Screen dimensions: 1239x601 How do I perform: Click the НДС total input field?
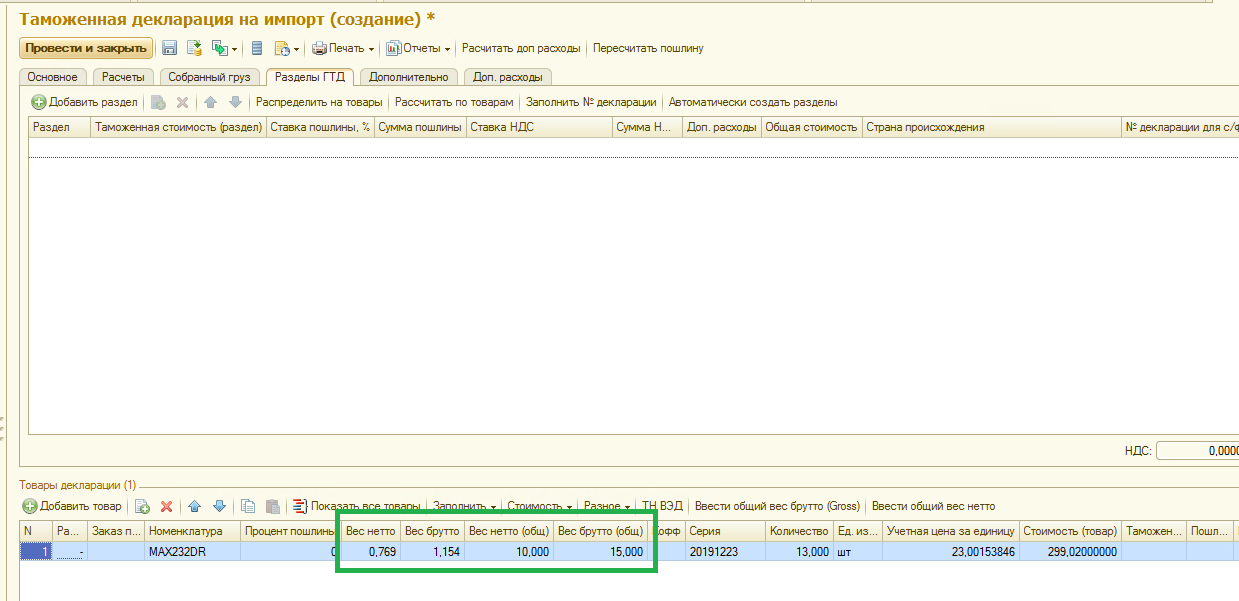[1198, 451]
